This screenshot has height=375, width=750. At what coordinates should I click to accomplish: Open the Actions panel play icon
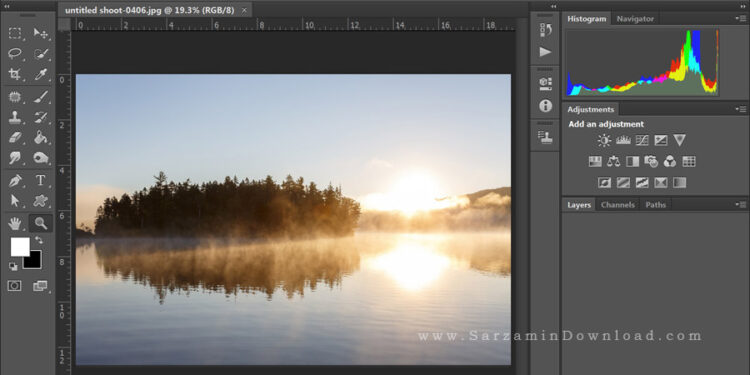pyautogui.click(x=545, y=52)
